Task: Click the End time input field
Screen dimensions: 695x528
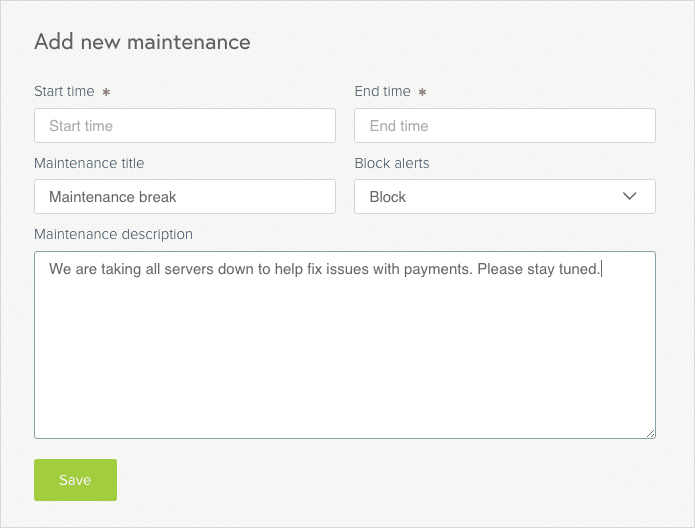Action: tap(505, 125)
